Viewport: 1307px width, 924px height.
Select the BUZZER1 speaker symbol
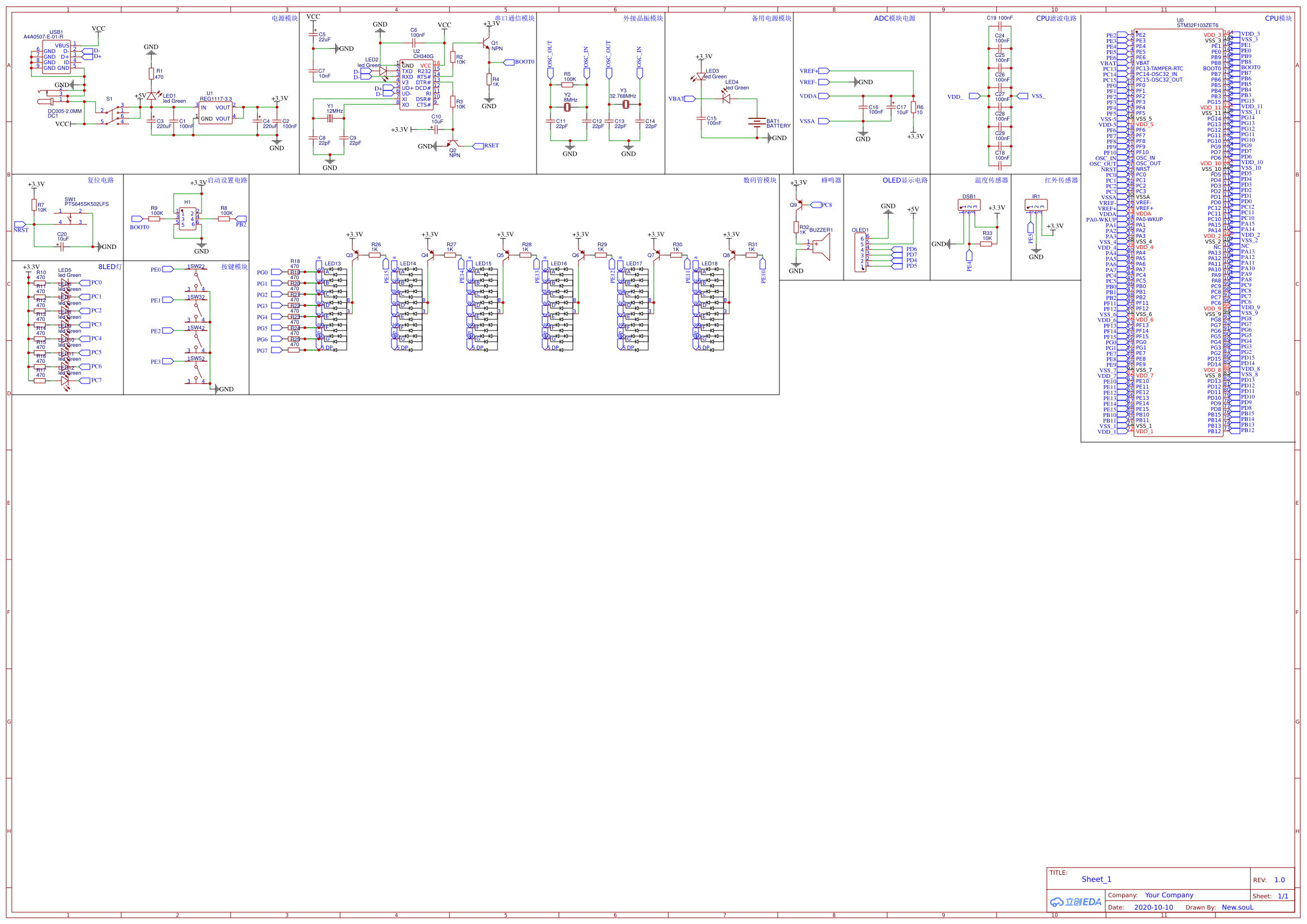pyautogui.click(x=820, y=247)
